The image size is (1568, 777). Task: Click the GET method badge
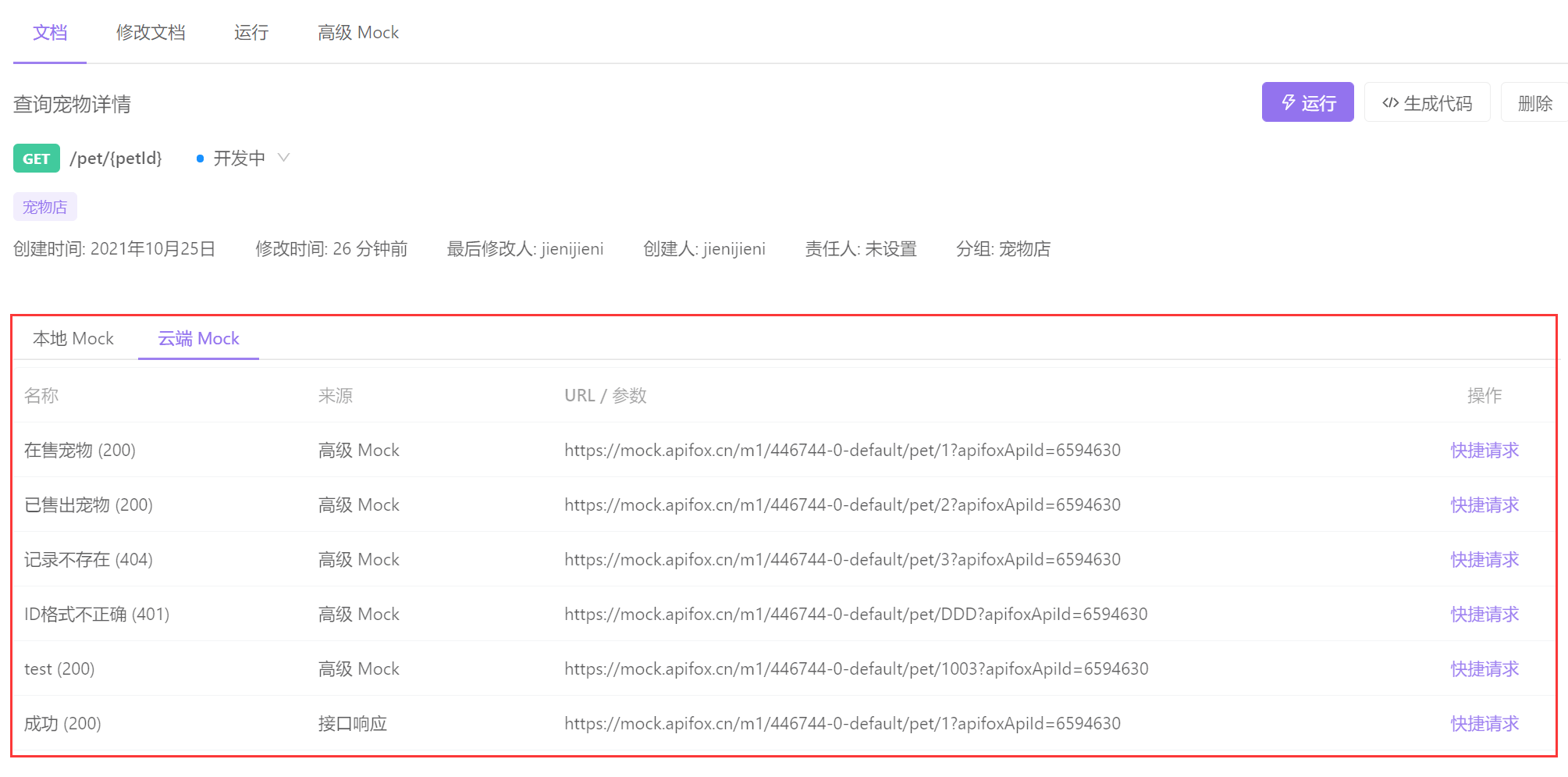(35, 158)
